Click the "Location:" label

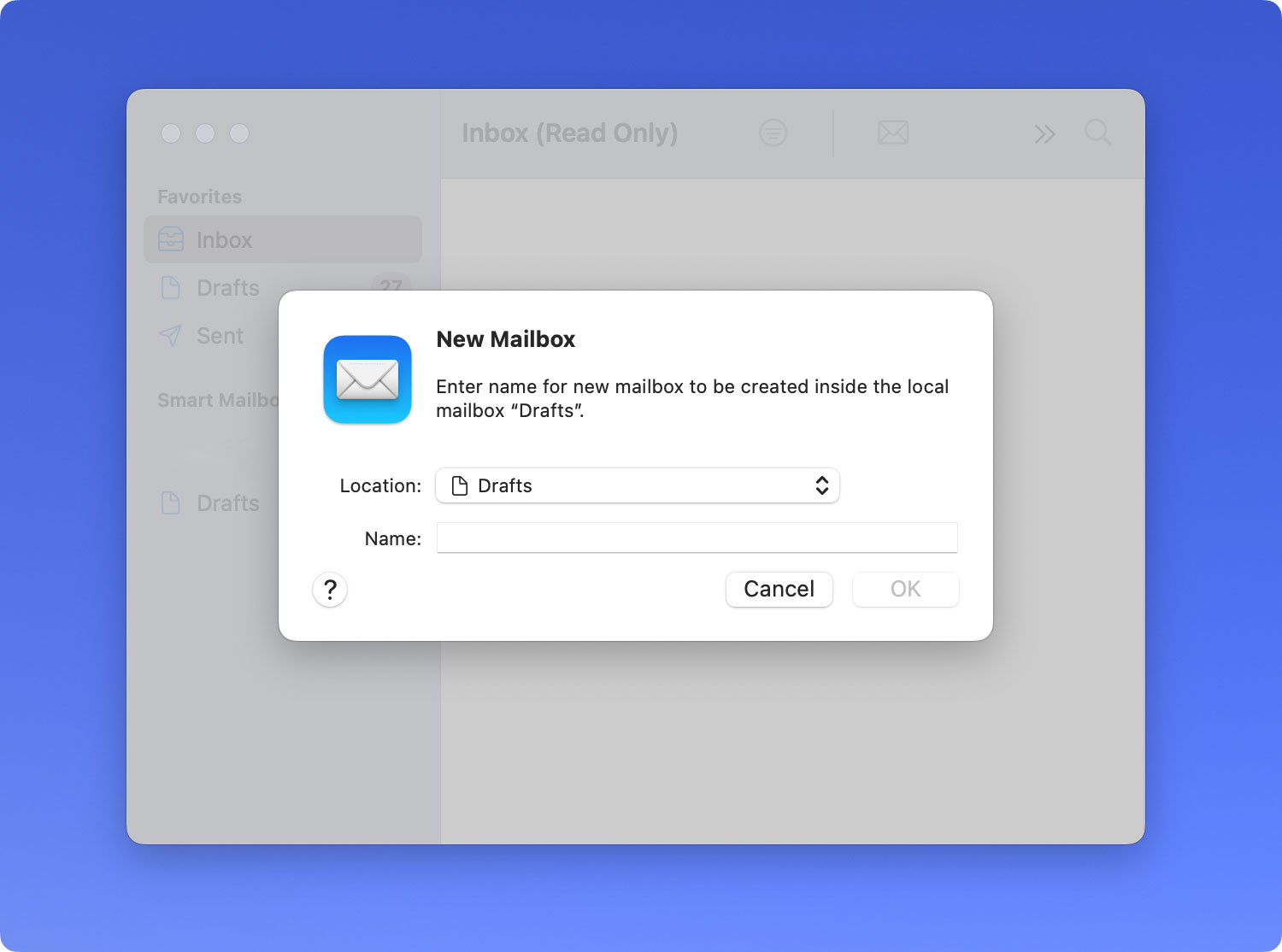tap(380, 485)
